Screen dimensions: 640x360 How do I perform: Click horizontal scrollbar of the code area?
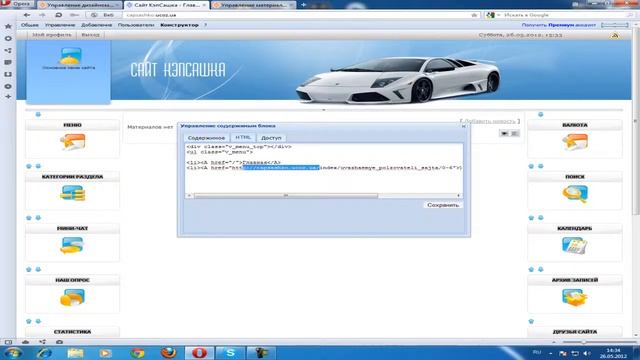(x=286, y=196)
